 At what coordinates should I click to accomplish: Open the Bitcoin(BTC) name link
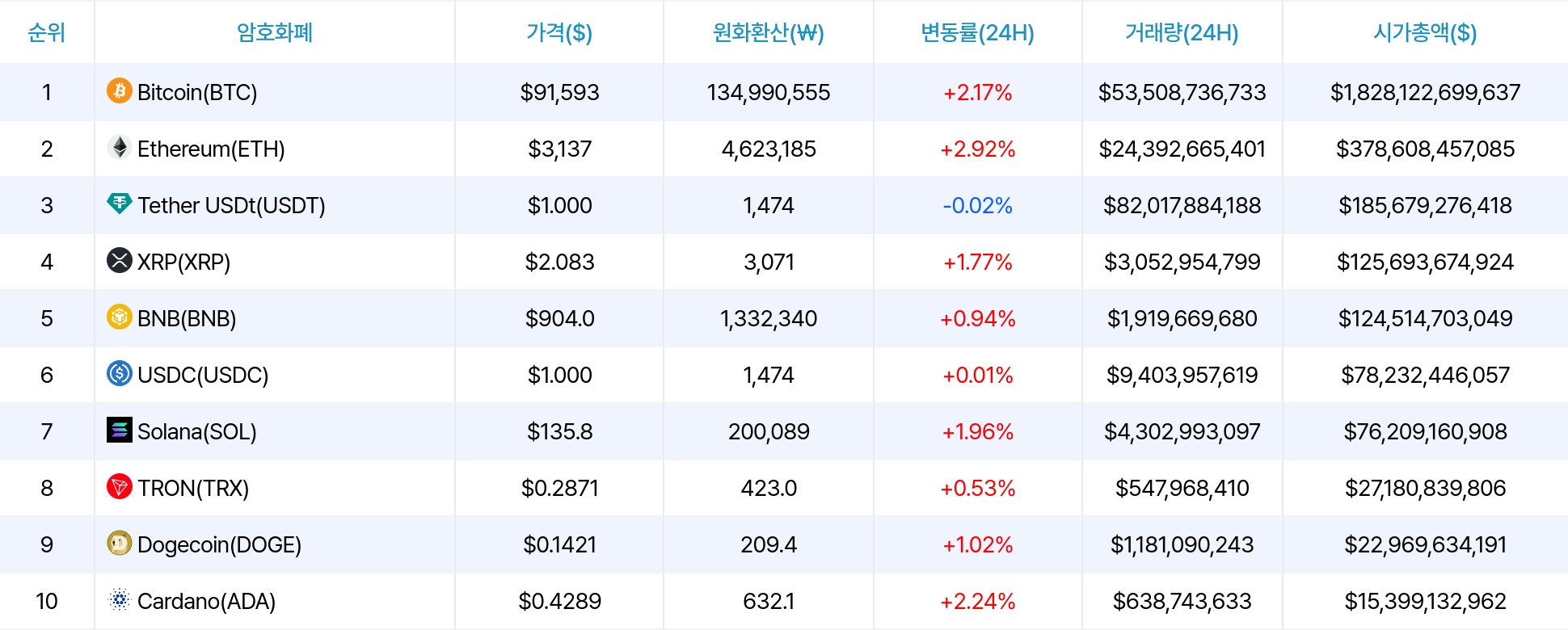(197, 93)
